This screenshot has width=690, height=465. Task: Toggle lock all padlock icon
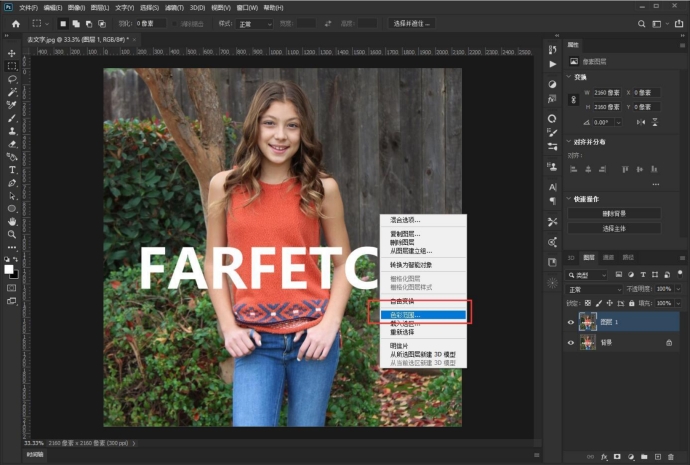pyautogui.click(x=632, y=303)
